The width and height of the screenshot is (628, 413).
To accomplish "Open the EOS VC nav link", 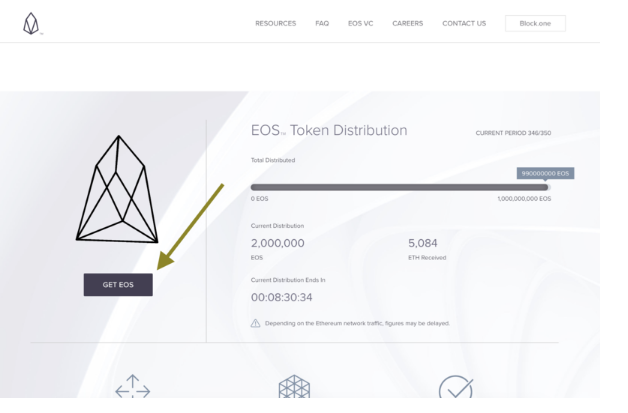I will tap(360, 23).
